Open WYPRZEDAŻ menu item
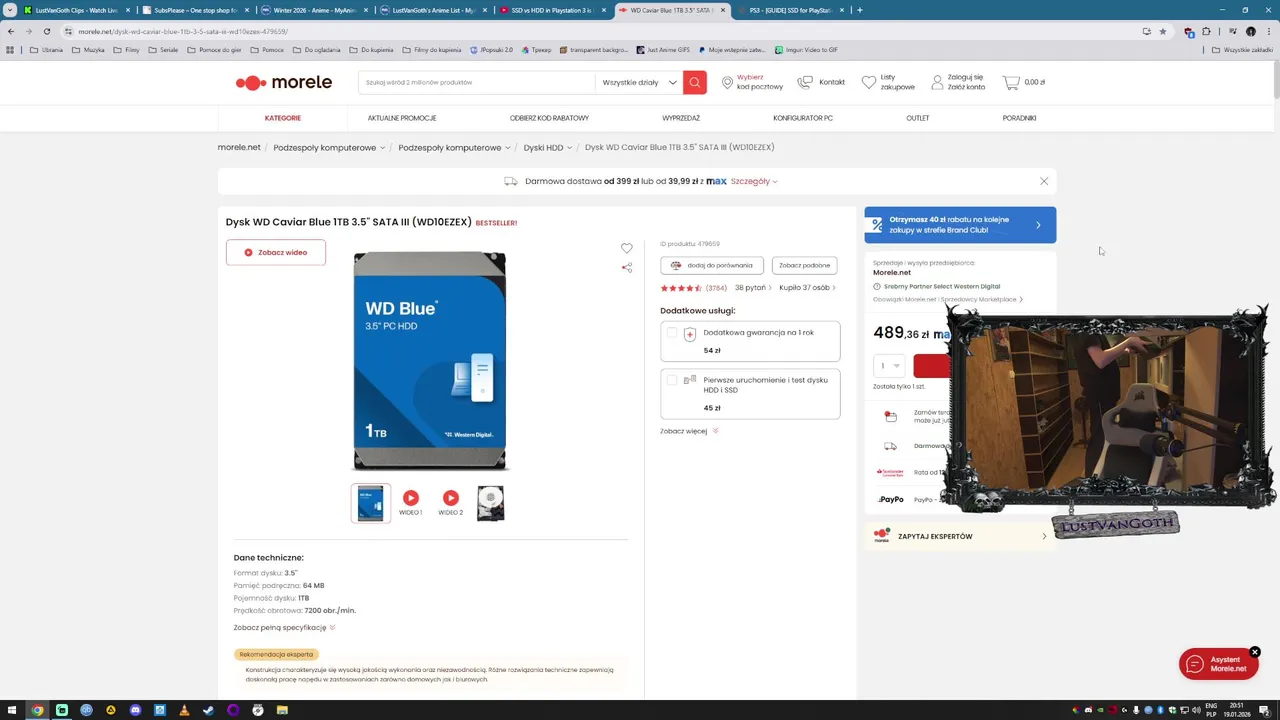Screen dimensions: 1280x720 [681, 118]
